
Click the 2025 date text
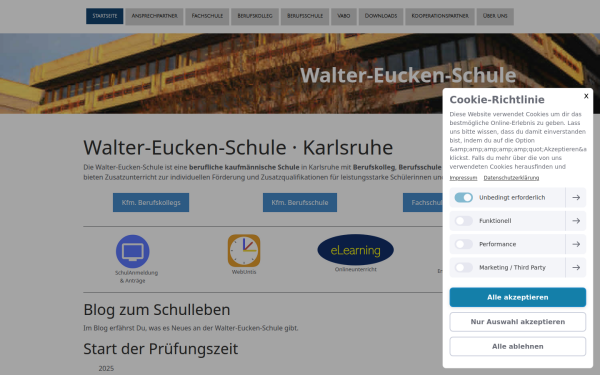point(106,368)
